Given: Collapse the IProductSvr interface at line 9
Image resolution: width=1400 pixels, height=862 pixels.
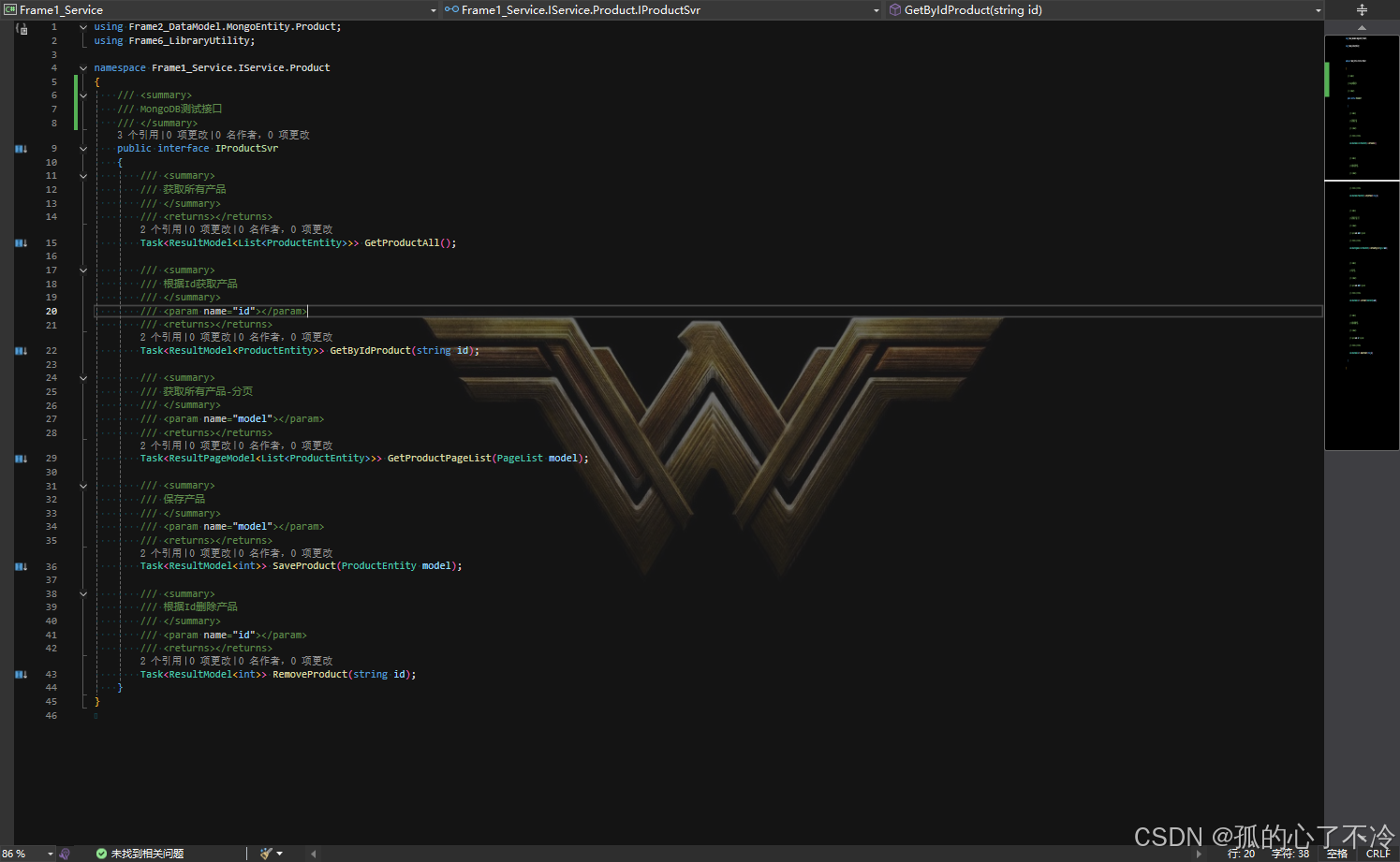Looking at the screenshot, I should pyautogui.click(x=83, y=149).
